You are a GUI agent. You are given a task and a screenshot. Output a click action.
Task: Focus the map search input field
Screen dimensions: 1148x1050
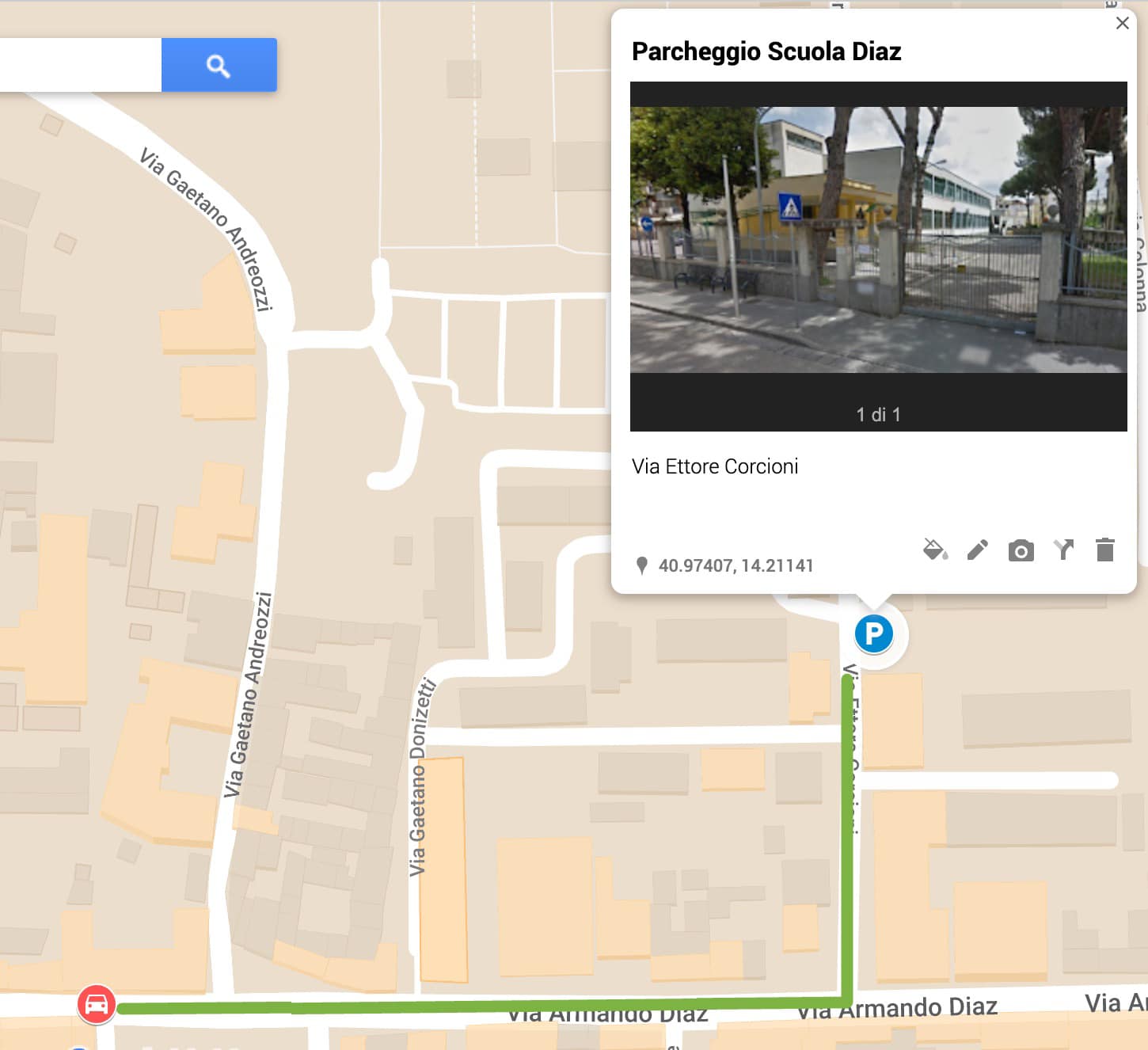pyautogui.click(x=80, y=65)
